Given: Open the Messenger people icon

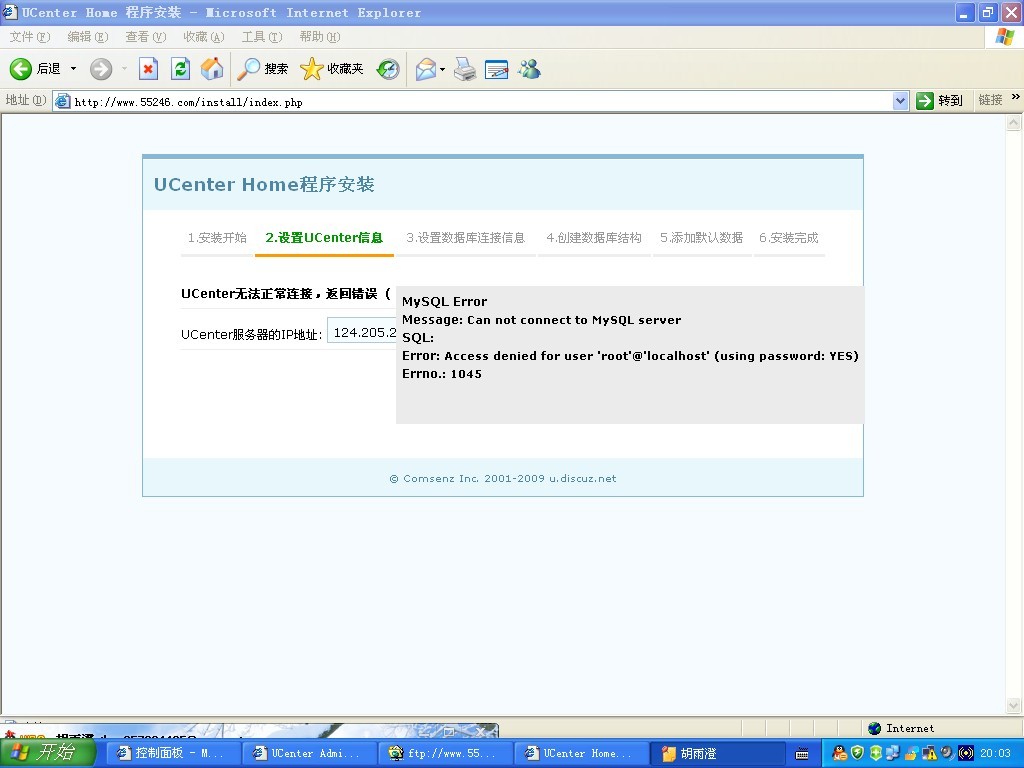Looking at the screenshot, I should click(x=529, y=69).
